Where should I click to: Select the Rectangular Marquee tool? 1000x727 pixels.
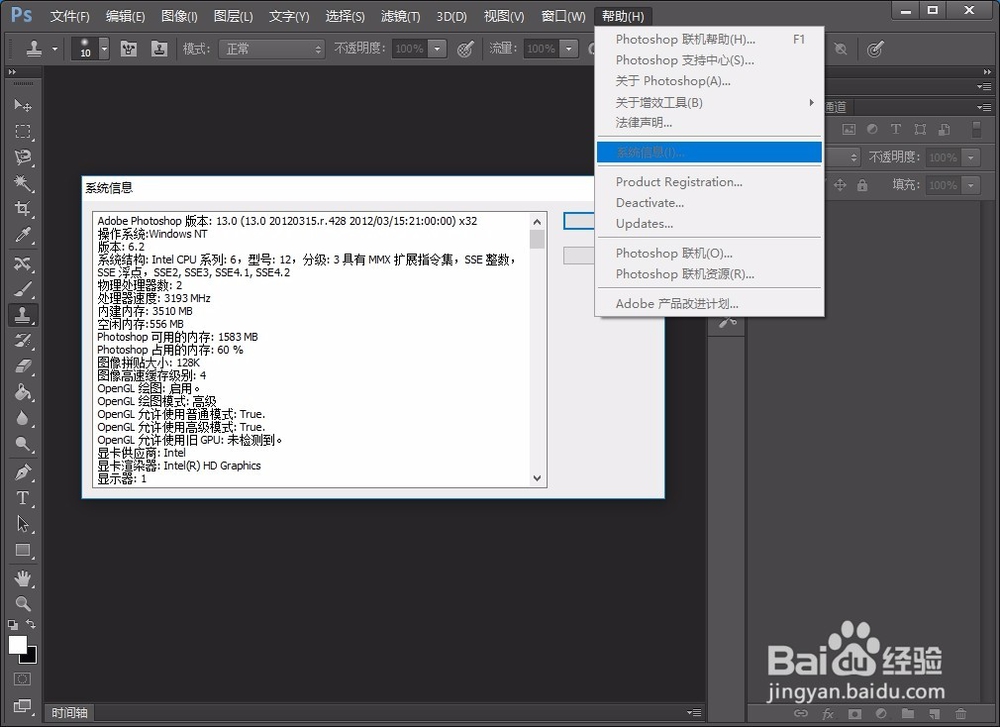click(x=23, y=131)
